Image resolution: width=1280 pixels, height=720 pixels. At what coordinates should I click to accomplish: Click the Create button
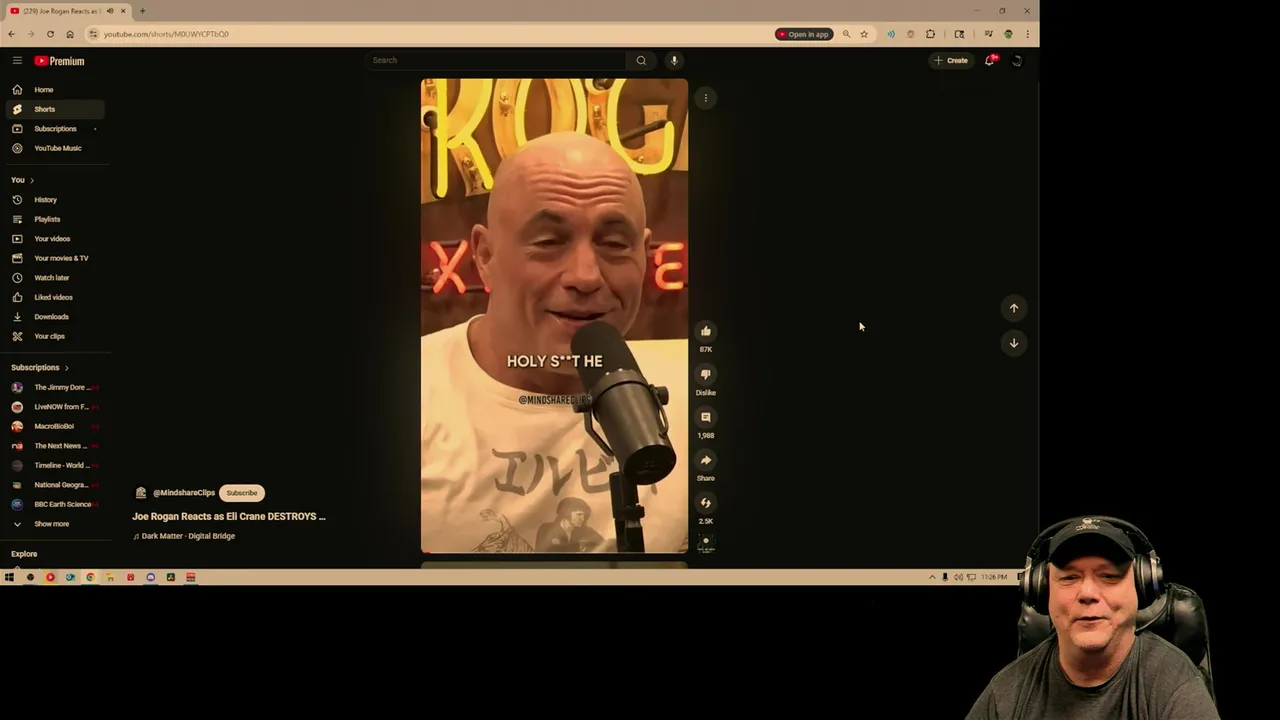tap(951, 61)
